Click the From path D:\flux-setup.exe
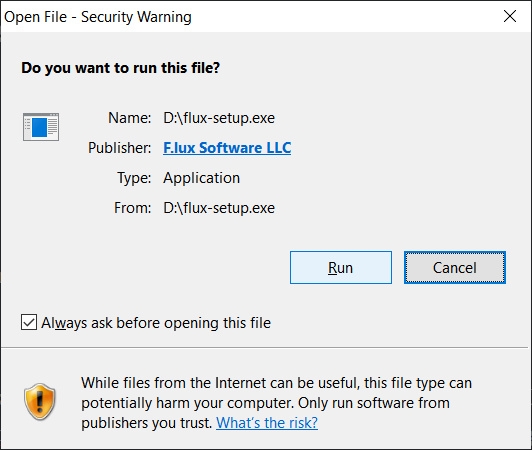532x450 pixels. [x=219, y=208]
